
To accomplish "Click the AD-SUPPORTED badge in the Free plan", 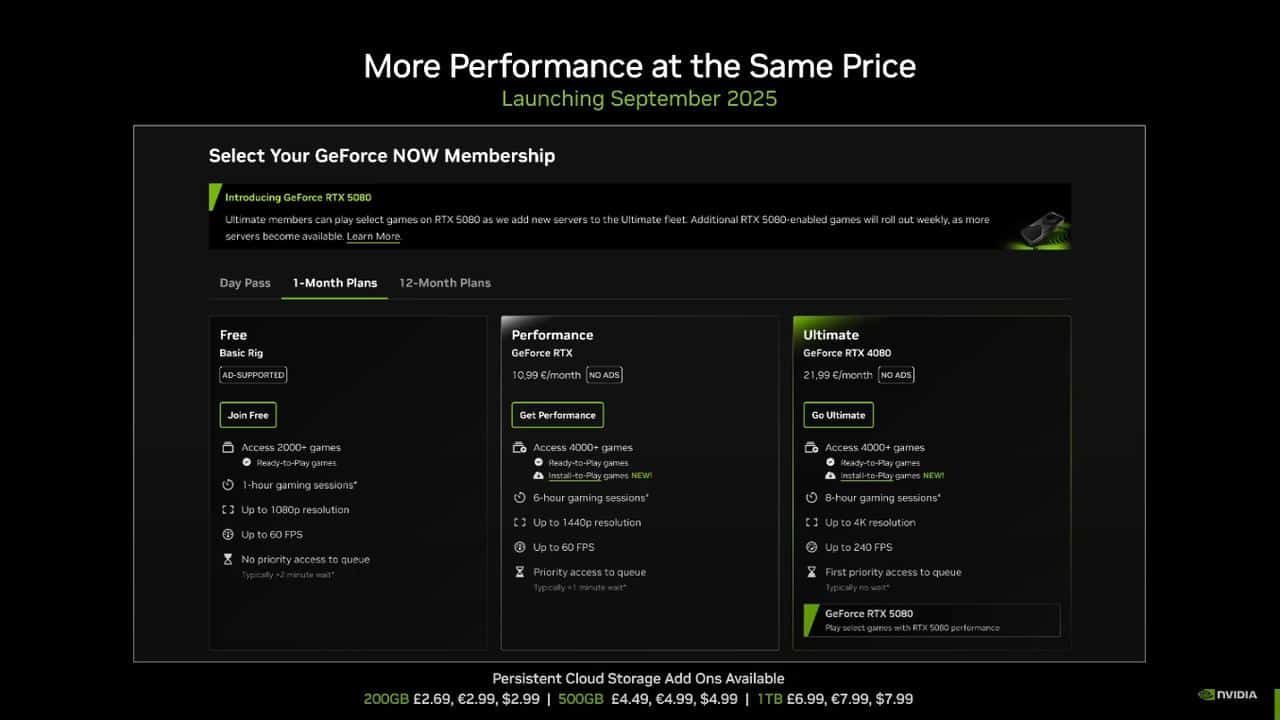I will coord(253,375).
